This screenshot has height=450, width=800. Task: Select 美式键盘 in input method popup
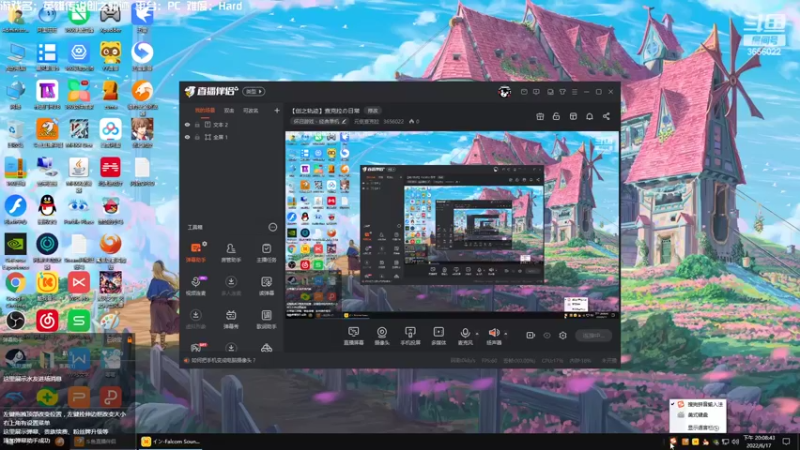tap(698, 415)
